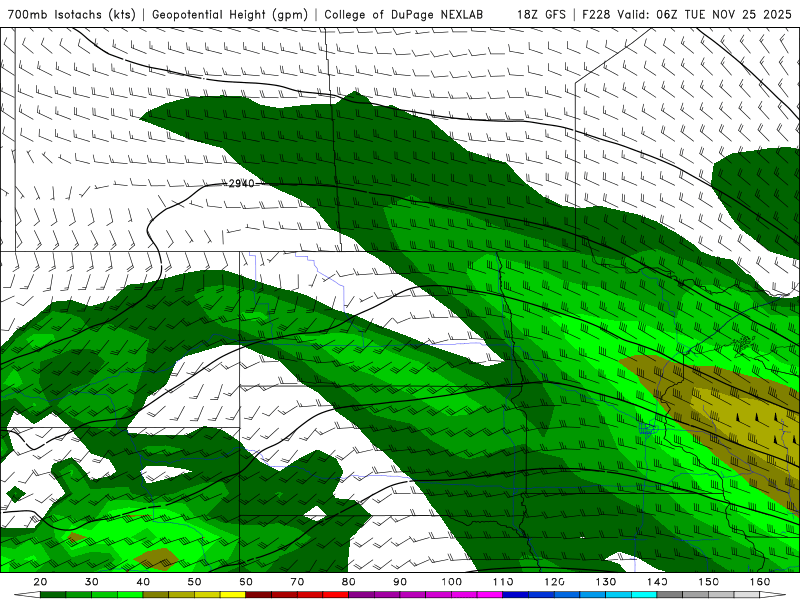800x600 pixels.
Task: Select the legend value '30'
Action: (92, 582)
